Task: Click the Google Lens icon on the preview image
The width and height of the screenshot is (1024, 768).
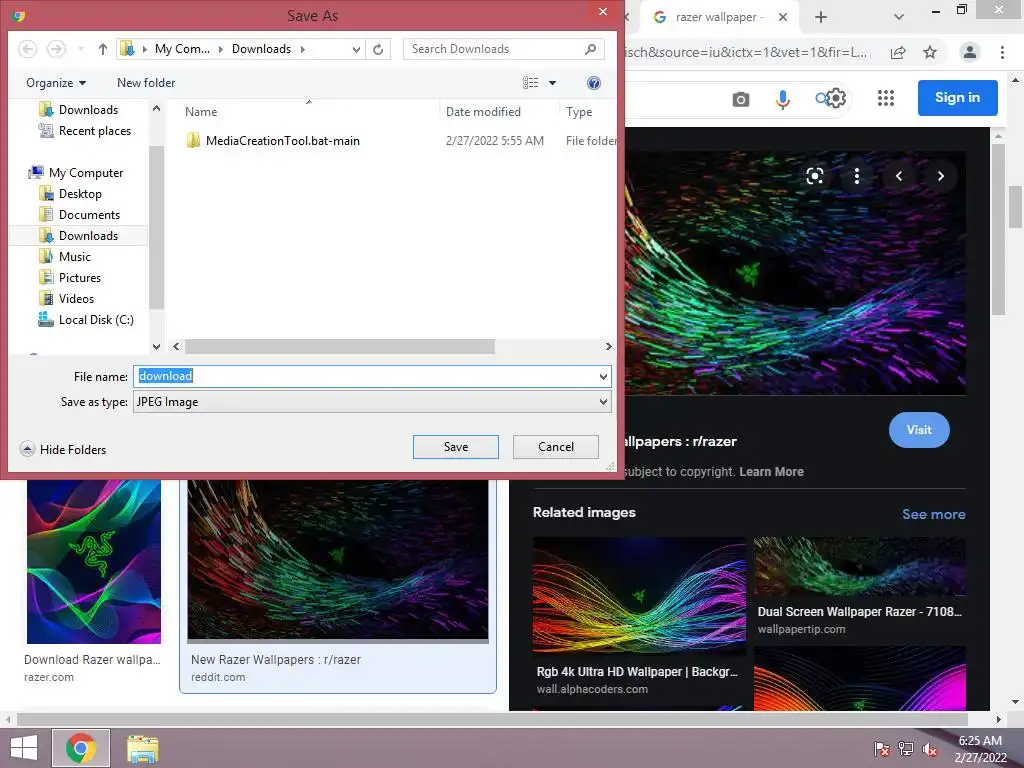Action: pyautogui.click(x=814, y=176)
